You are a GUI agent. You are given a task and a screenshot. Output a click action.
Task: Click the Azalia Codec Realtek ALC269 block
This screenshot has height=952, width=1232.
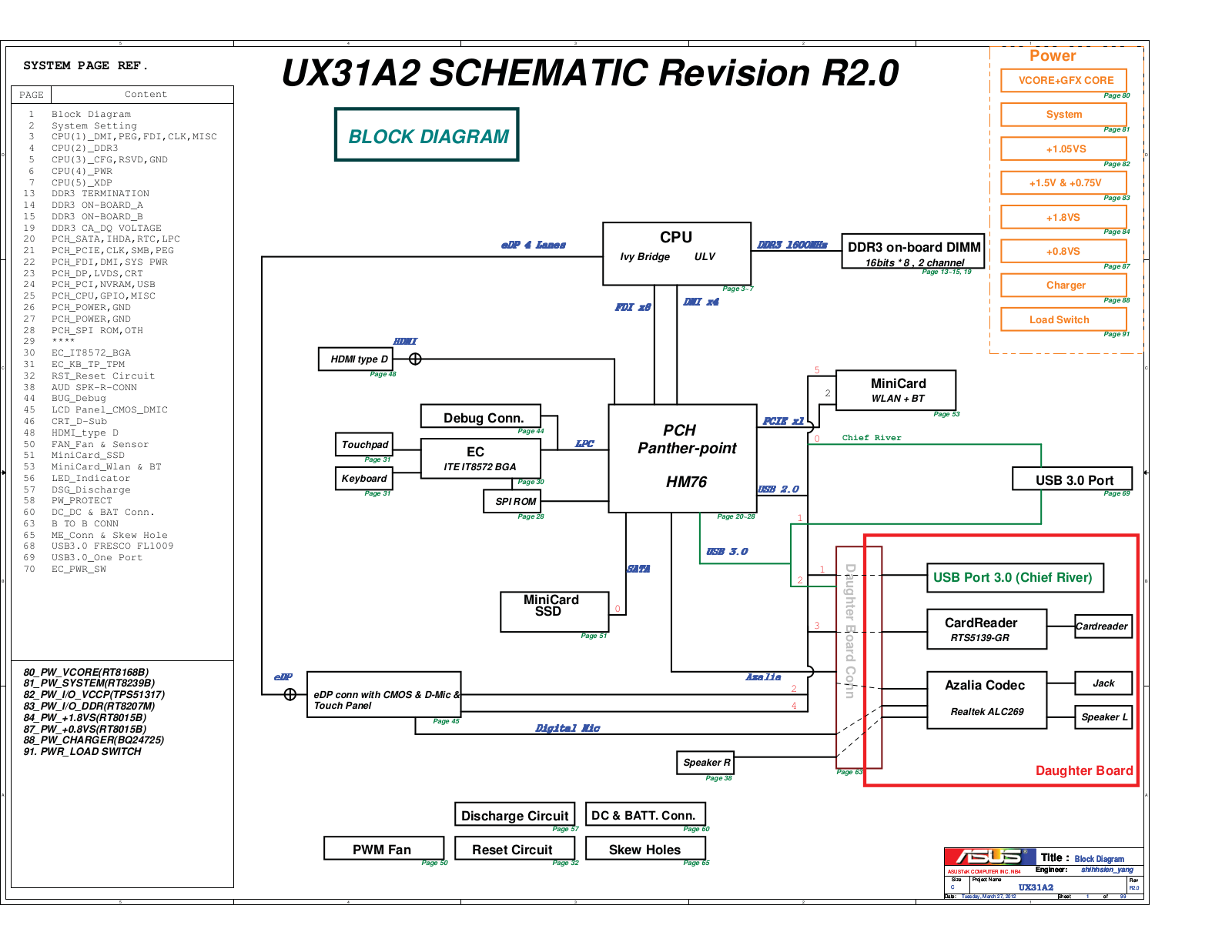986,700
